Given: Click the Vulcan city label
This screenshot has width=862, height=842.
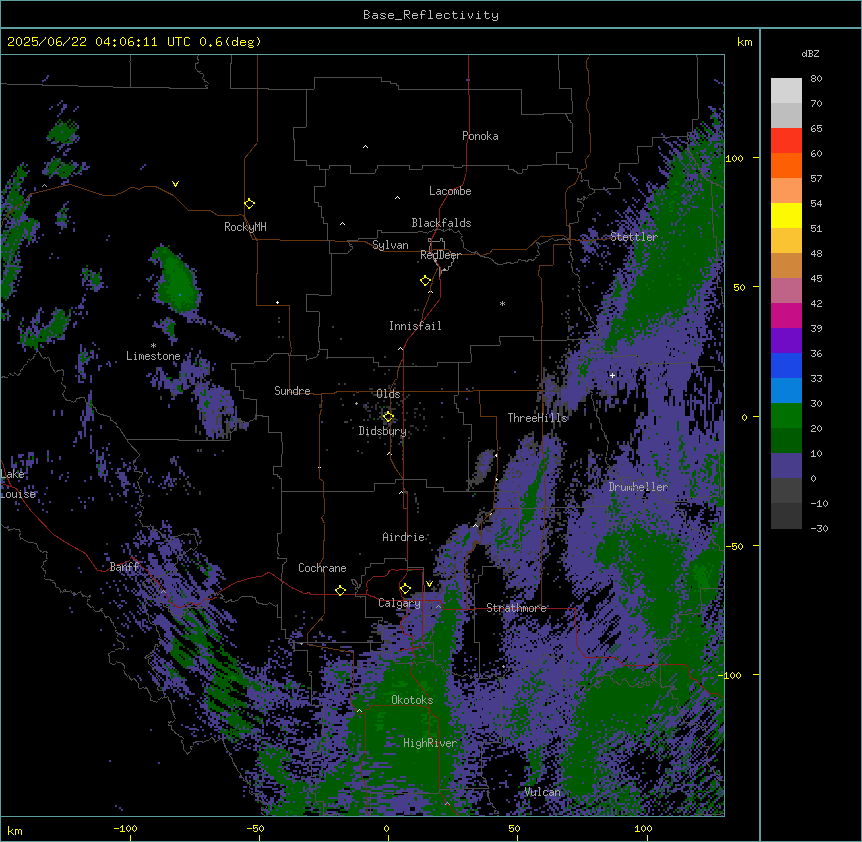Looking at the screenshot, I should pyautogui.click(x=542, y=792).
